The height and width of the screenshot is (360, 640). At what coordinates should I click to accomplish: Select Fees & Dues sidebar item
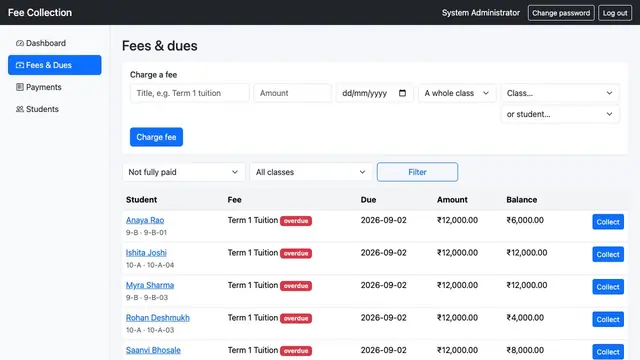55,65
